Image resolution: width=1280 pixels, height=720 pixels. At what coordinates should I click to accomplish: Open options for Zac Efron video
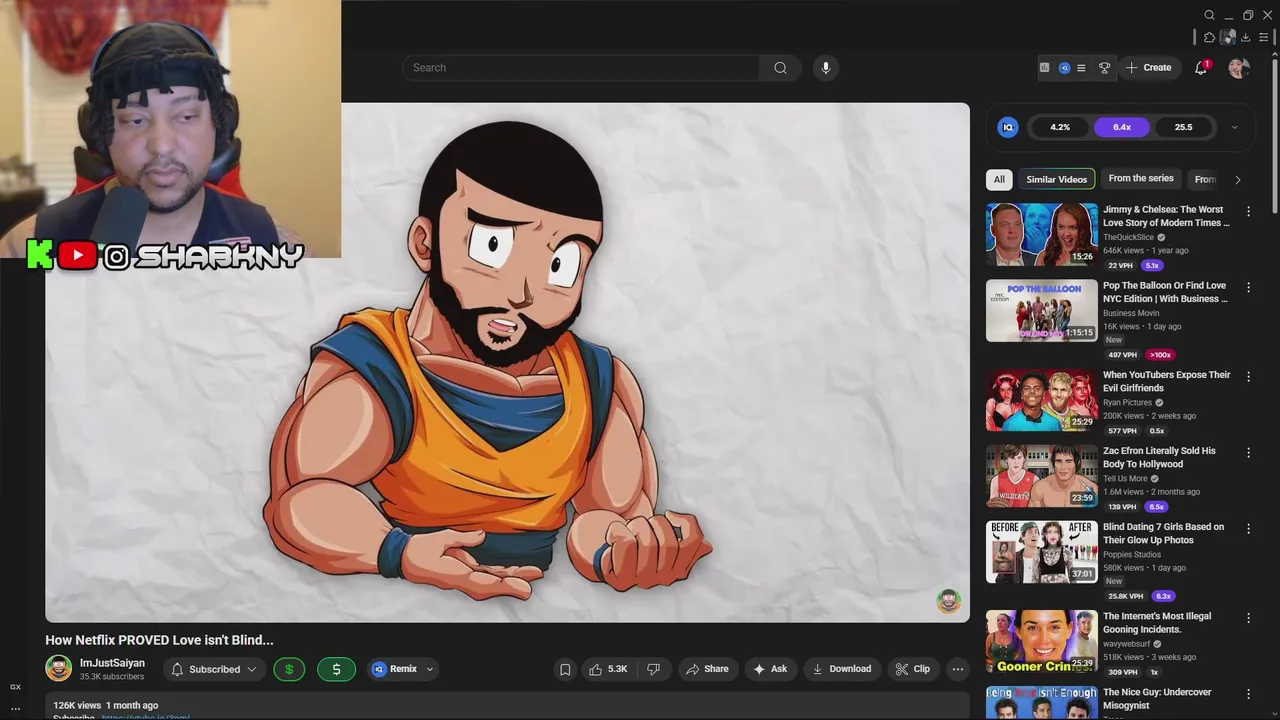point(1248,452)
